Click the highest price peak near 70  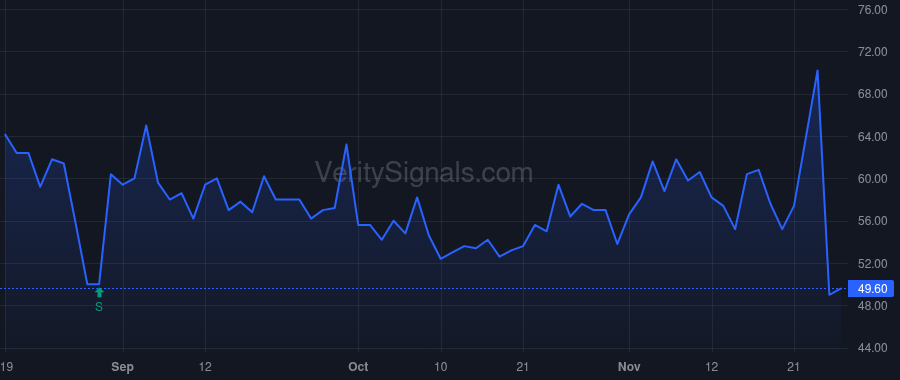817,71
